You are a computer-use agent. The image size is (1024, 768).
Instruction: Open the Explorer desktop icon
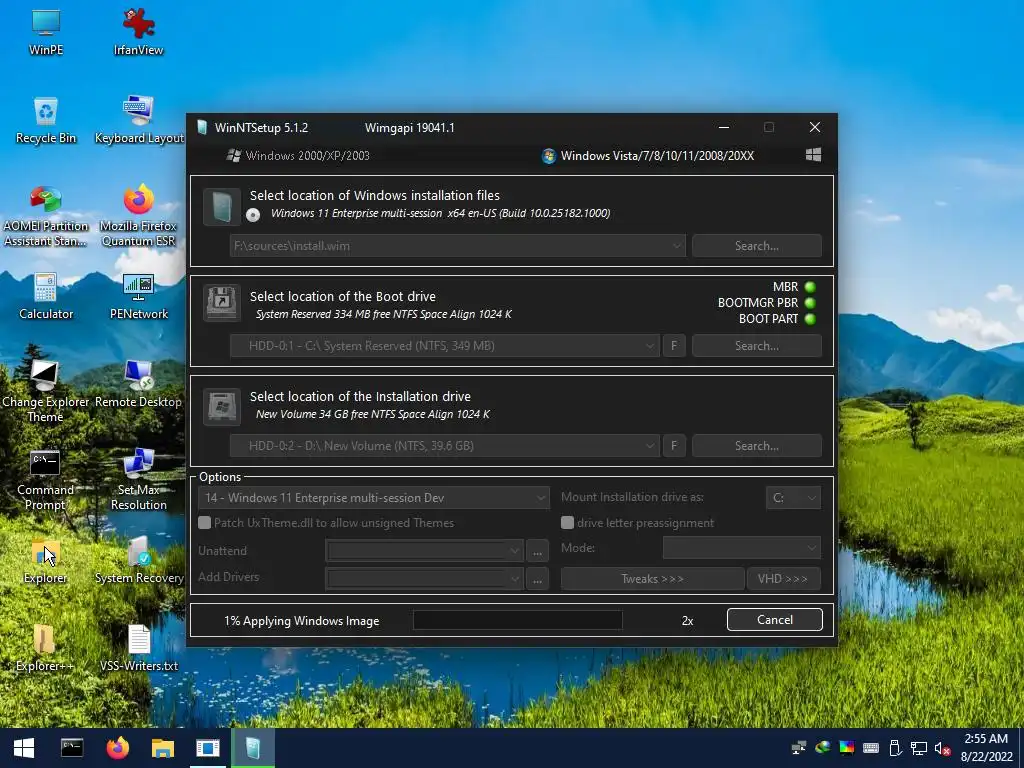(46, 560)
